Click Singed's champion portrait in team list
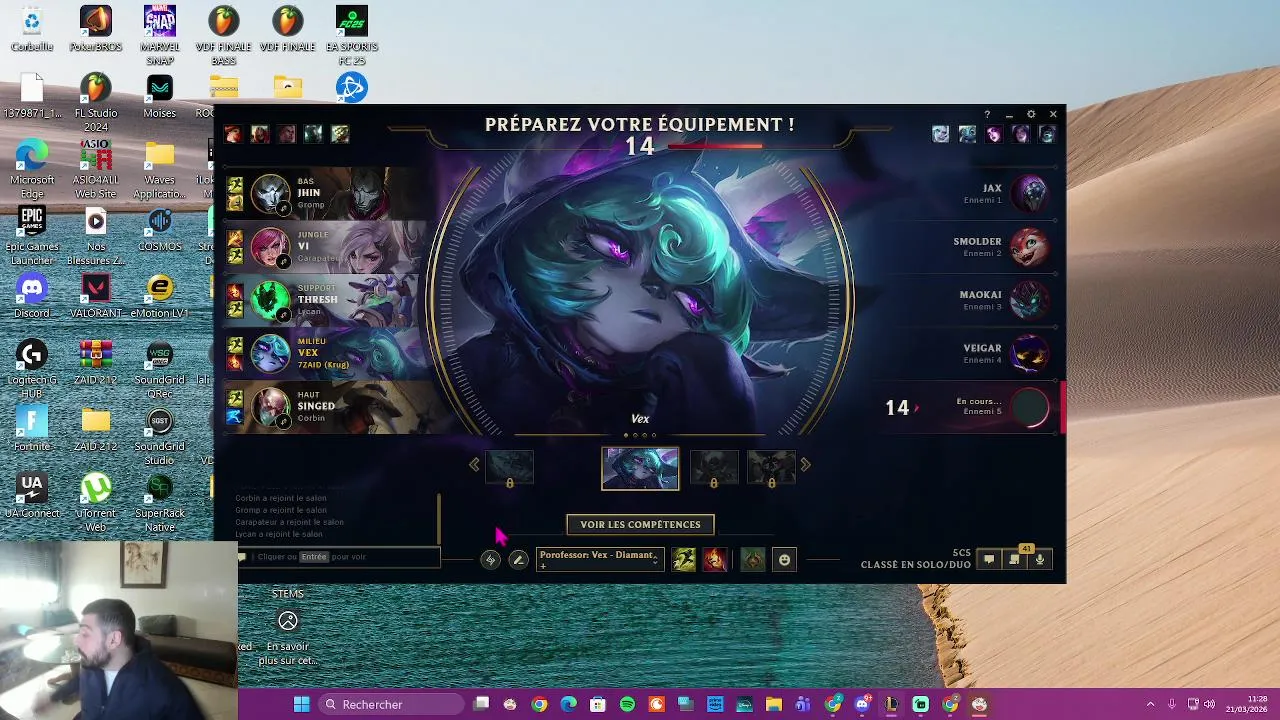The height and width of the screenshot is (720, 1280). pyautogui.click(x=270, y=407)
